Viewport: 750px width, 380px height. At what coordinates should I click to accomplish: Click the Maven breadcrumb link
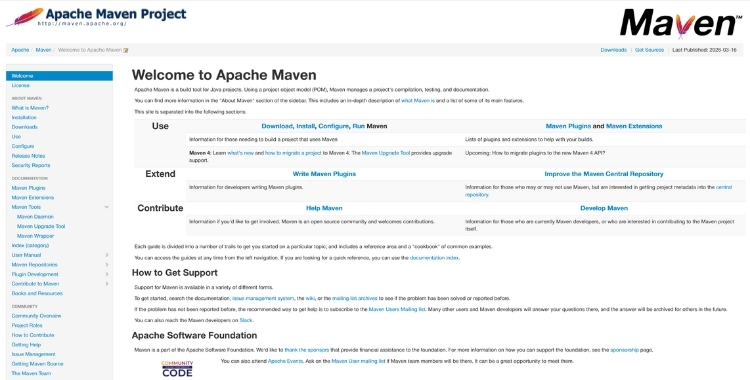(43, 50)
